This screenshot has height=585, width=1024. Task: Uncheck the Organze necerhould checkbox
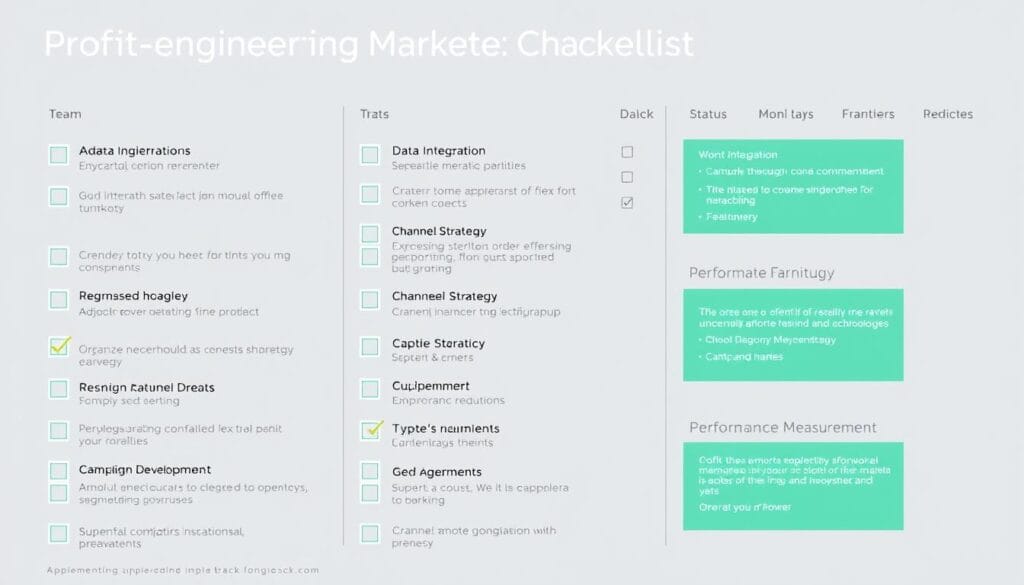(59, 346)
